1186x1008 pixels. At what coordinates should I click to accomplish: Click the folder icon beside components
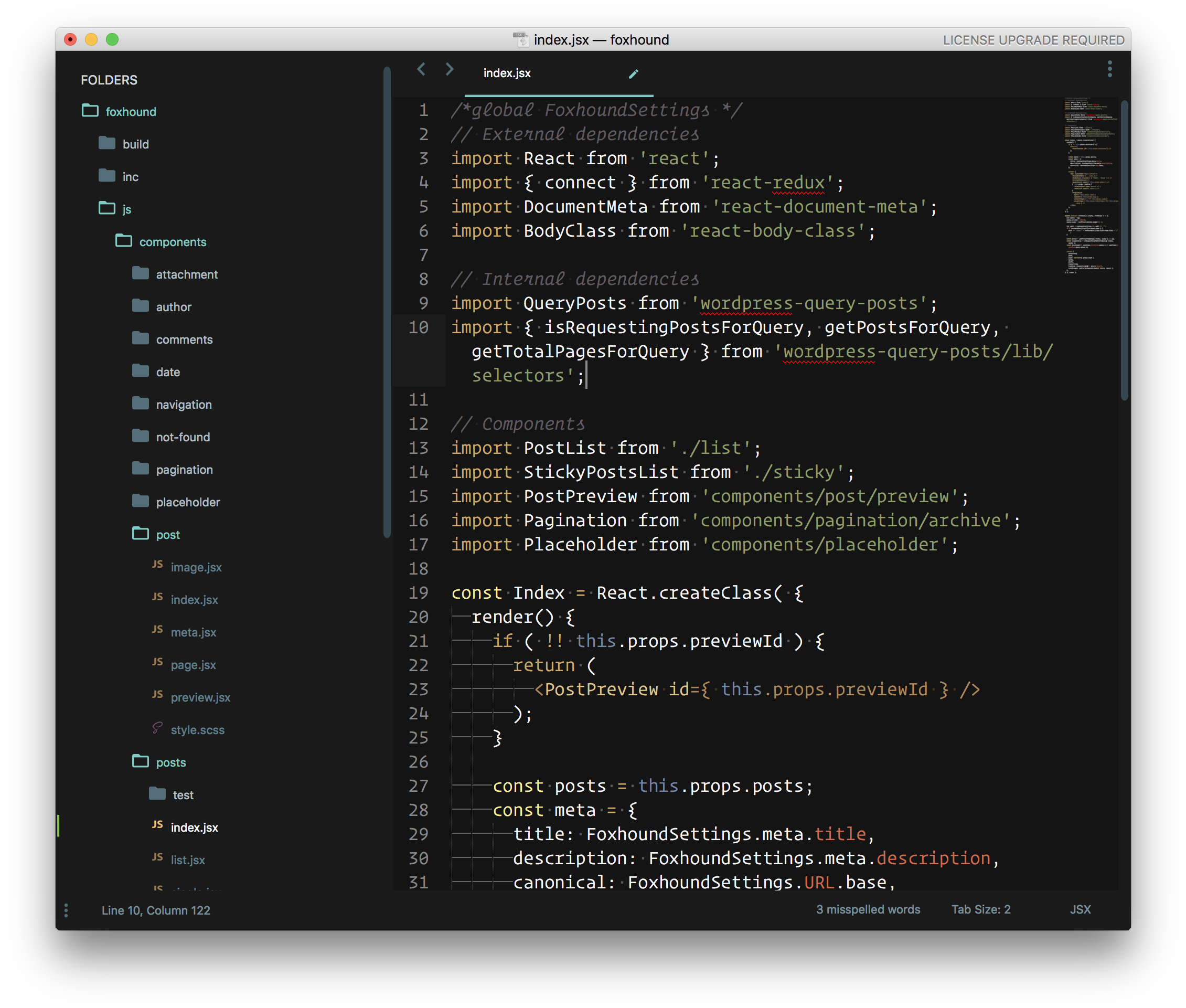pos(123,240)
